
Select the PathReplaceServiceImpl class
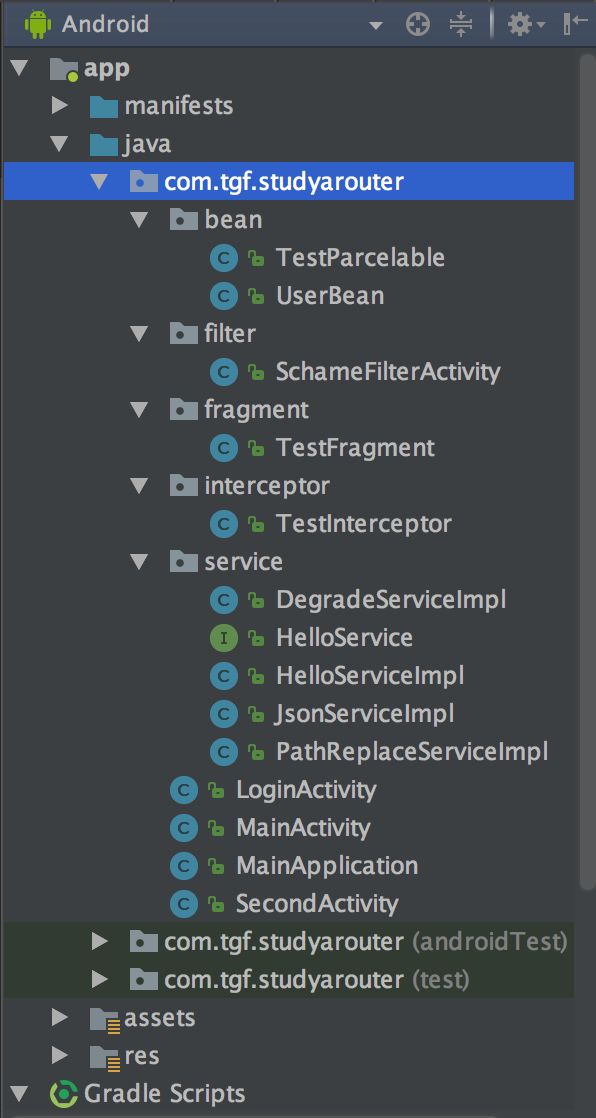412,752
